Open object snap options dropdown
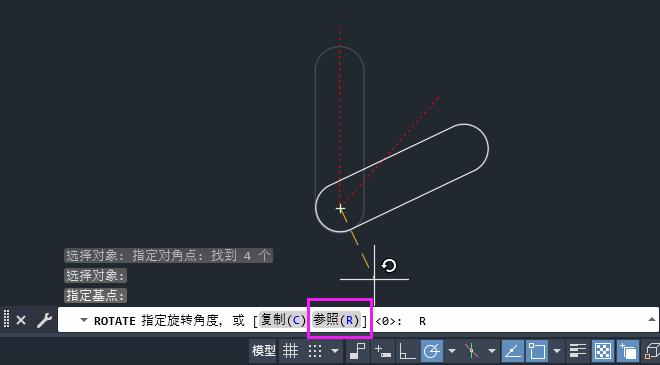 pyautogui.click(x=557, y=351)
